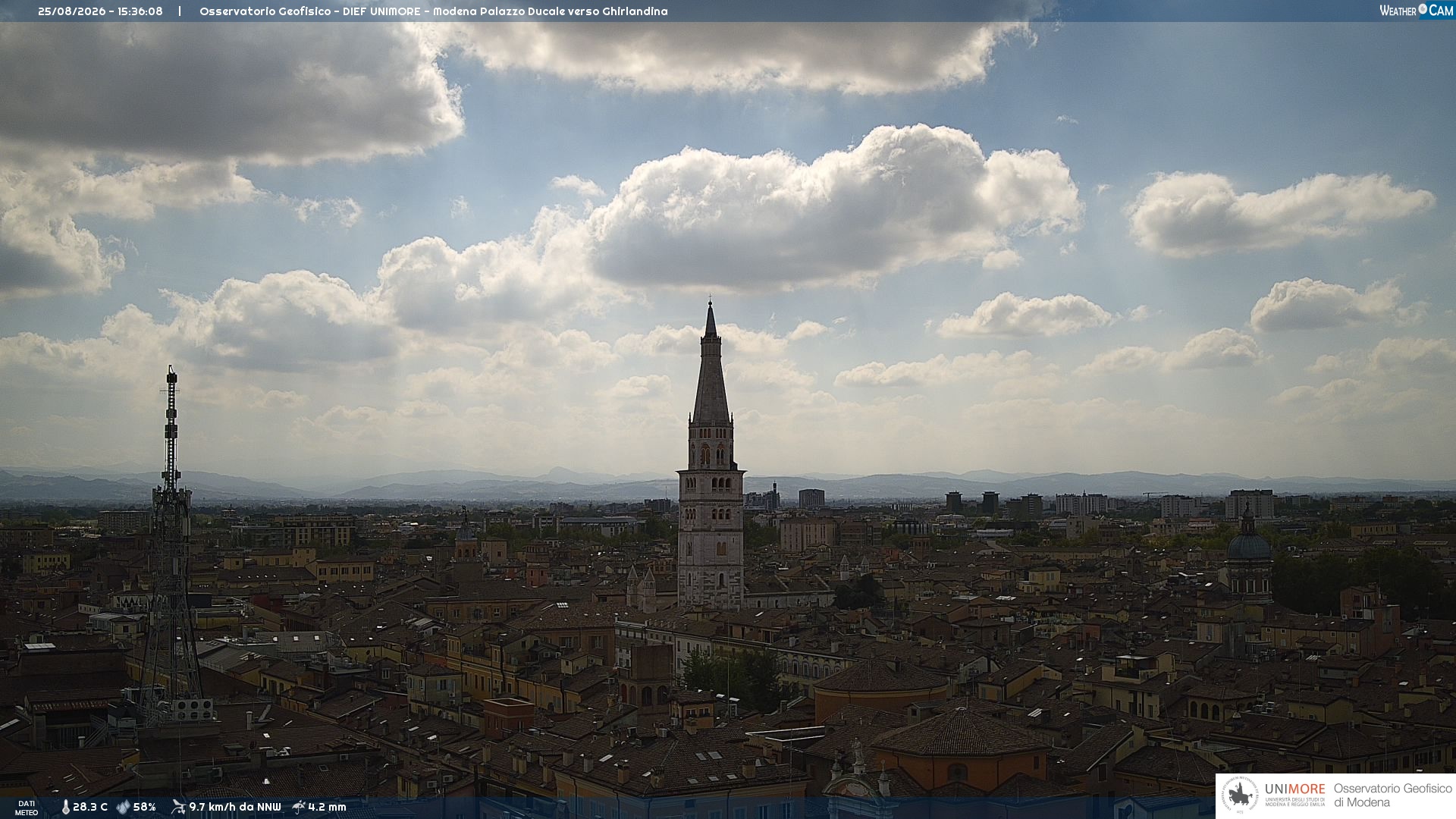Click the 4.2 mm rainfall reading
The height and width of the screenshot is (819, 1456).
coord(328,807)
